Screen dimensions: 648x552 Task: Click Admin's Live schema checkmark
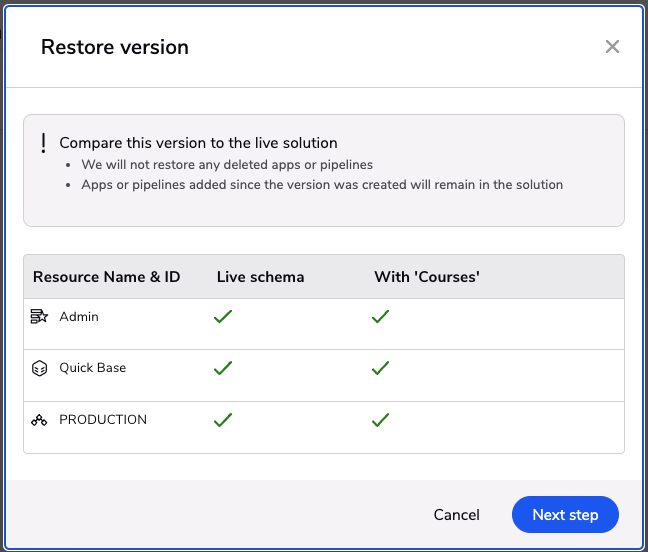pyautogui.click(x=223, y=317)
